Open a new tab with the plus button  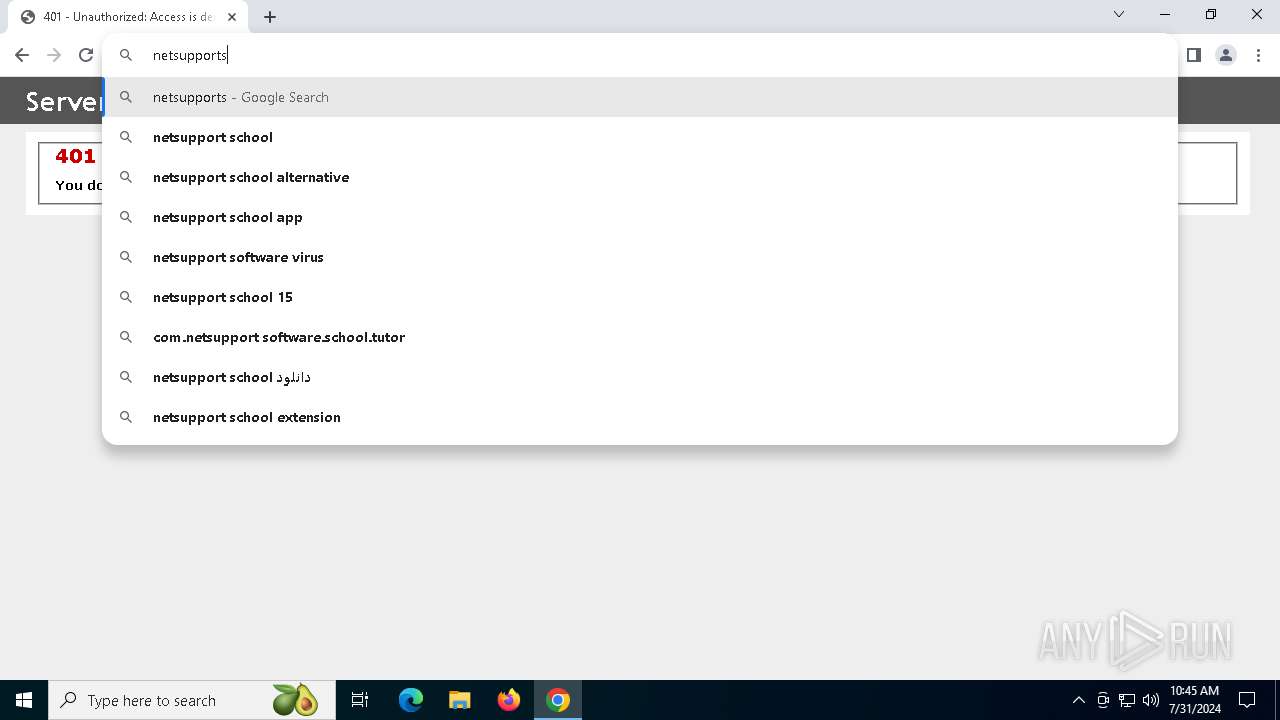(270, 16)
